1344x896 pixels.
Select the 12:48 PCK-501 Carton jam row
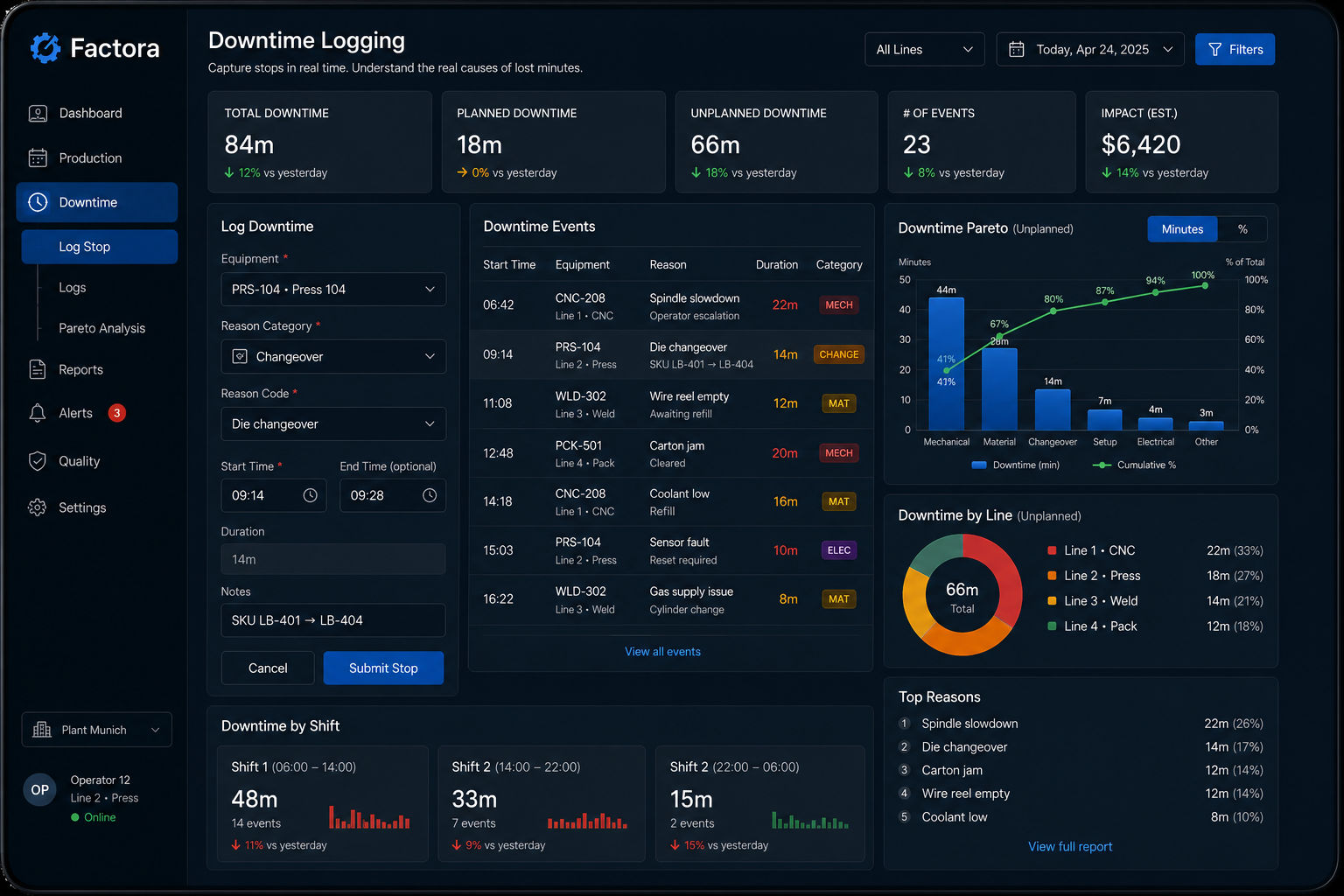(x=671, y=453)
